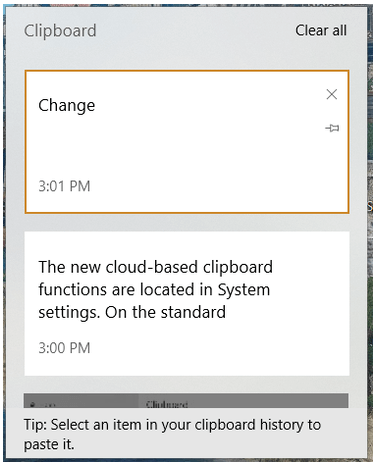Screen dimensions: 377x467
Task: Click the 3:00 PM timestamp
Action: (64, 348)
